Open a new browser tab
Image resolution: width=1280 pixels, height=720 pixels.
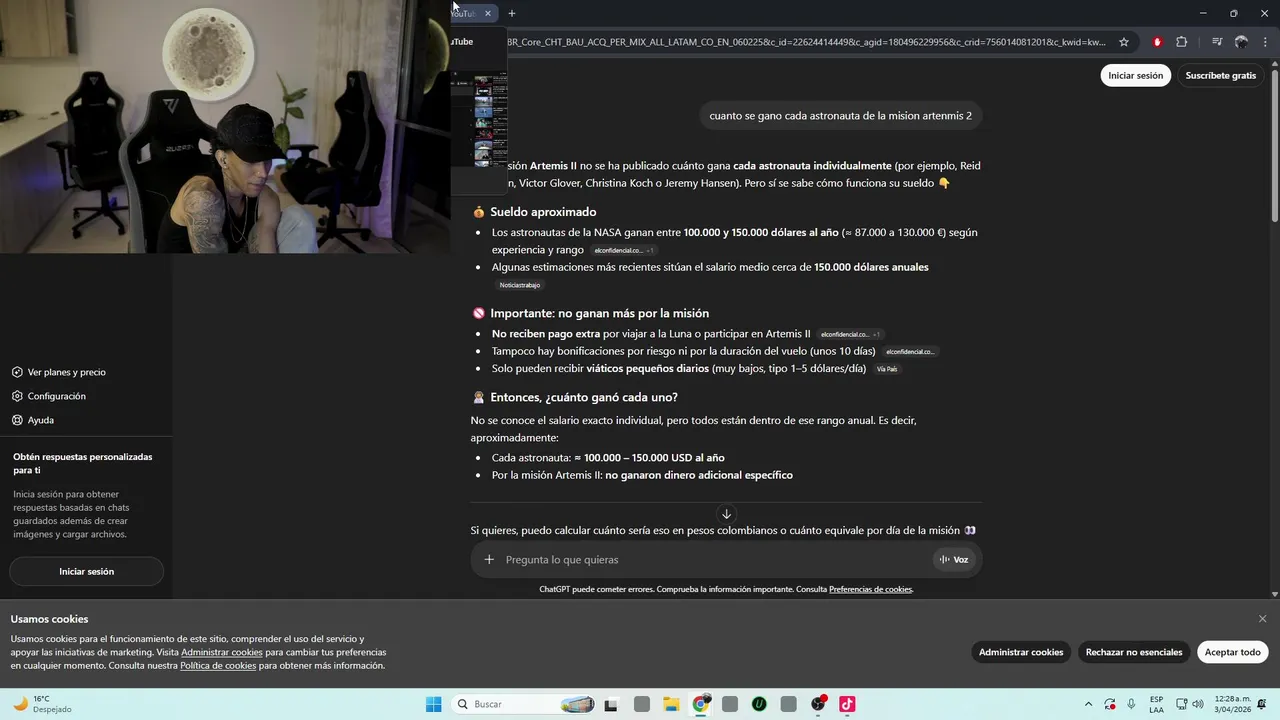coord(511,13)
